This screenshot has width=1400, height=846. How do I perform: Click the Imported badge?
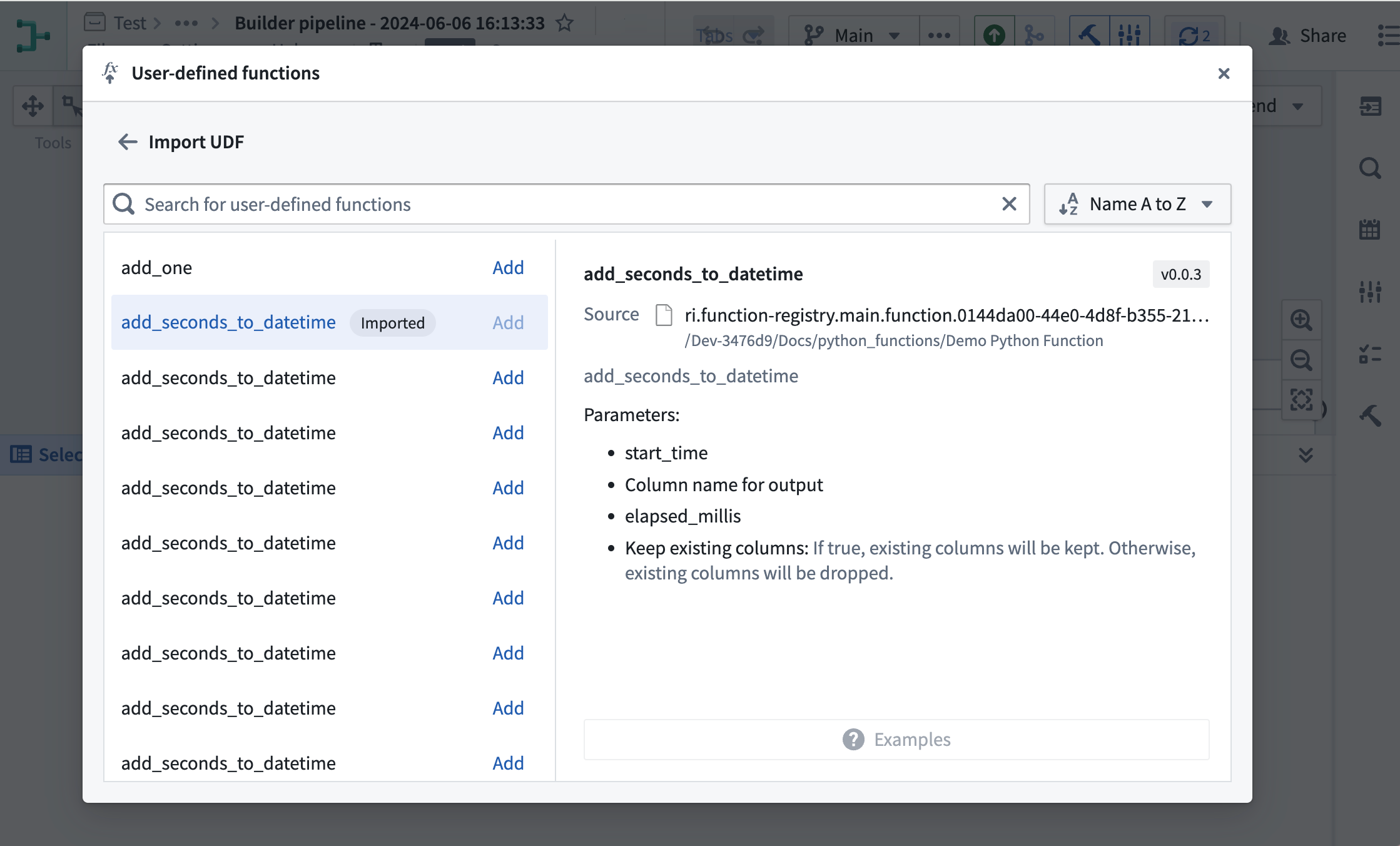point(392,323)
